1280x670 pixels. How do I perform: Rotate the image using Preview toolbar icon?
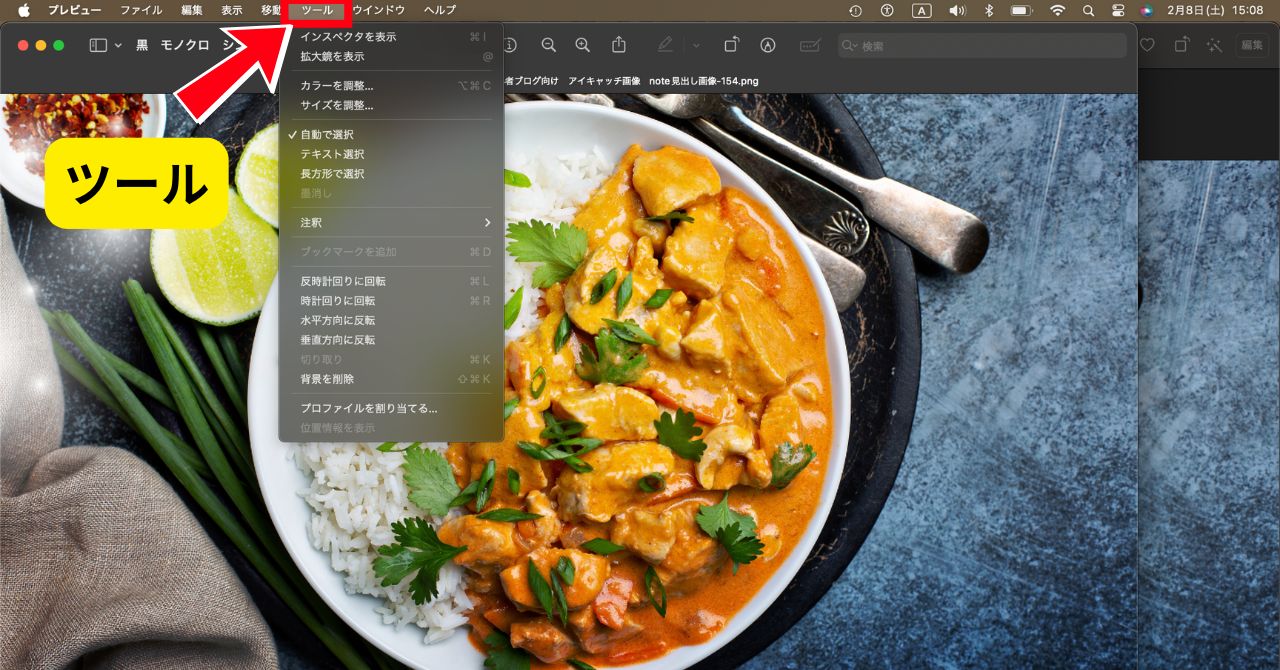(732, 45)
